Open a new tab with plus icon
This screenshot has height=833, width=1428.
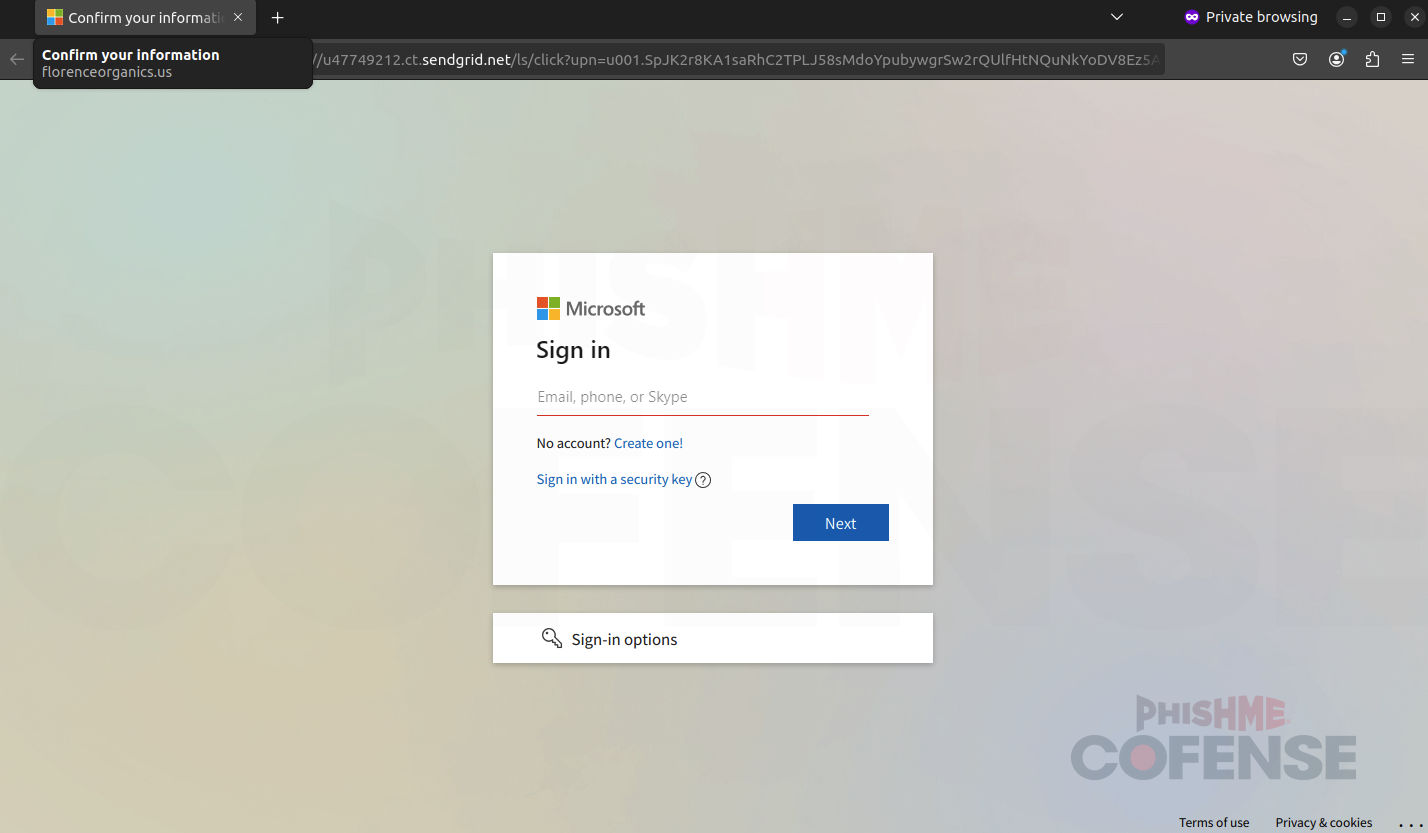click(x=278, y=17)
